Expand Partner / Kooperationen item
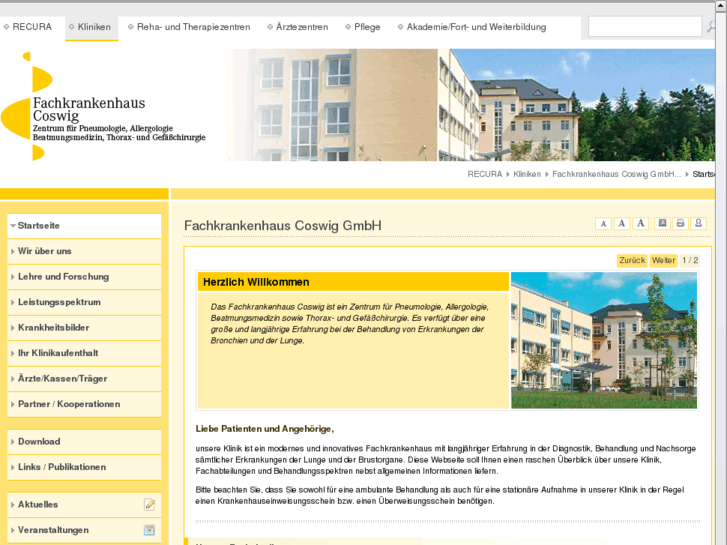Viewport: 727px width, 545px height. point(84,404)
